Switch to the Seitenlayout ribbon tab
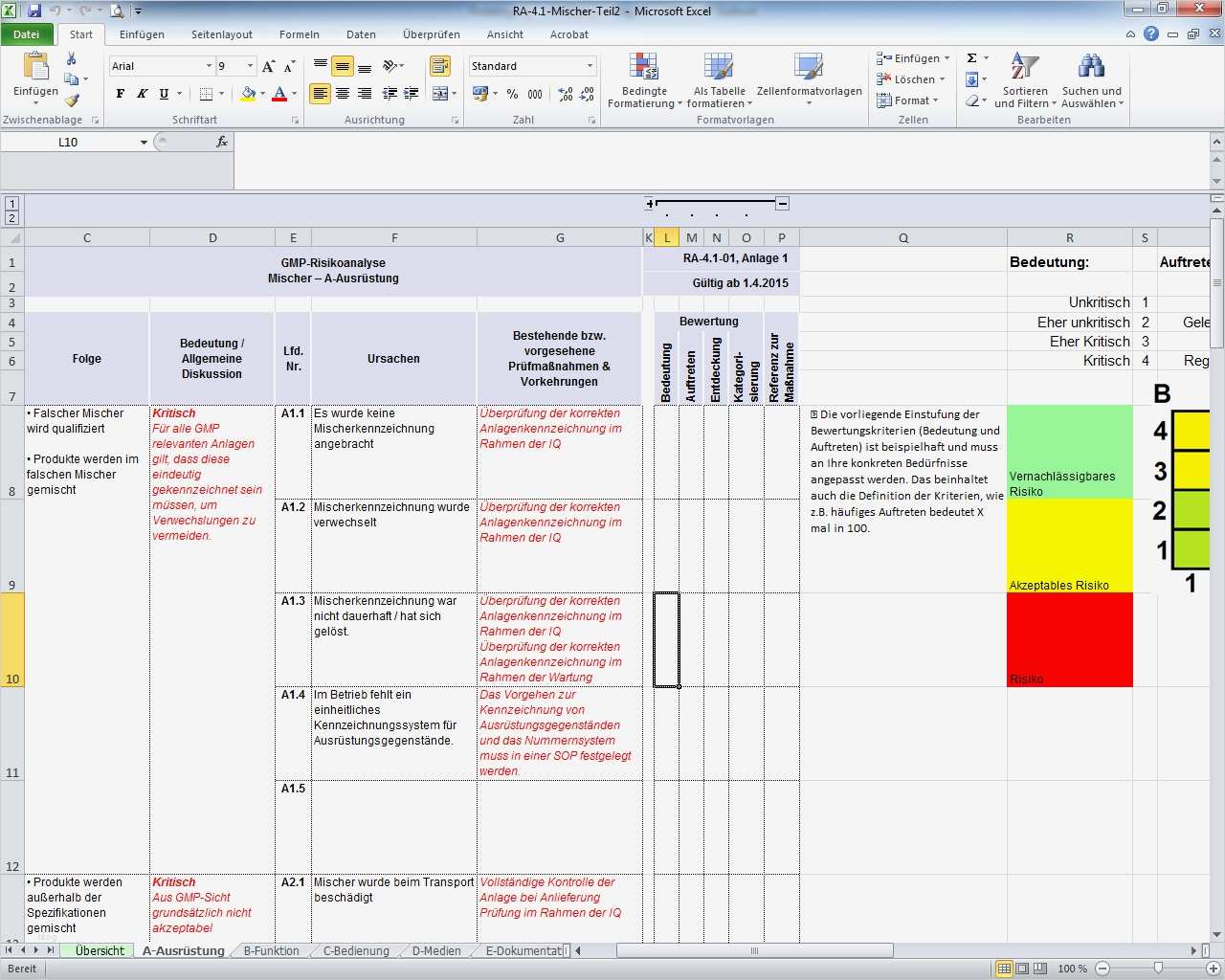 221,34
